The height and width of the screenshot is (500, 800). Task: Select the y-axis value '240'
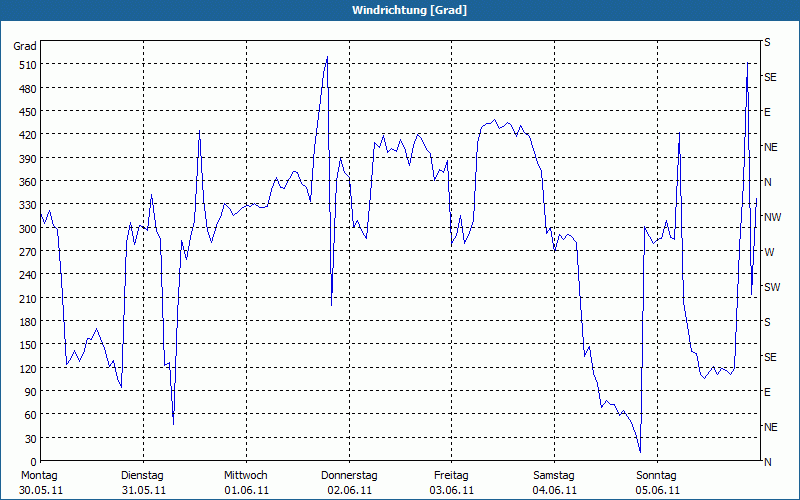click(28, 276)
